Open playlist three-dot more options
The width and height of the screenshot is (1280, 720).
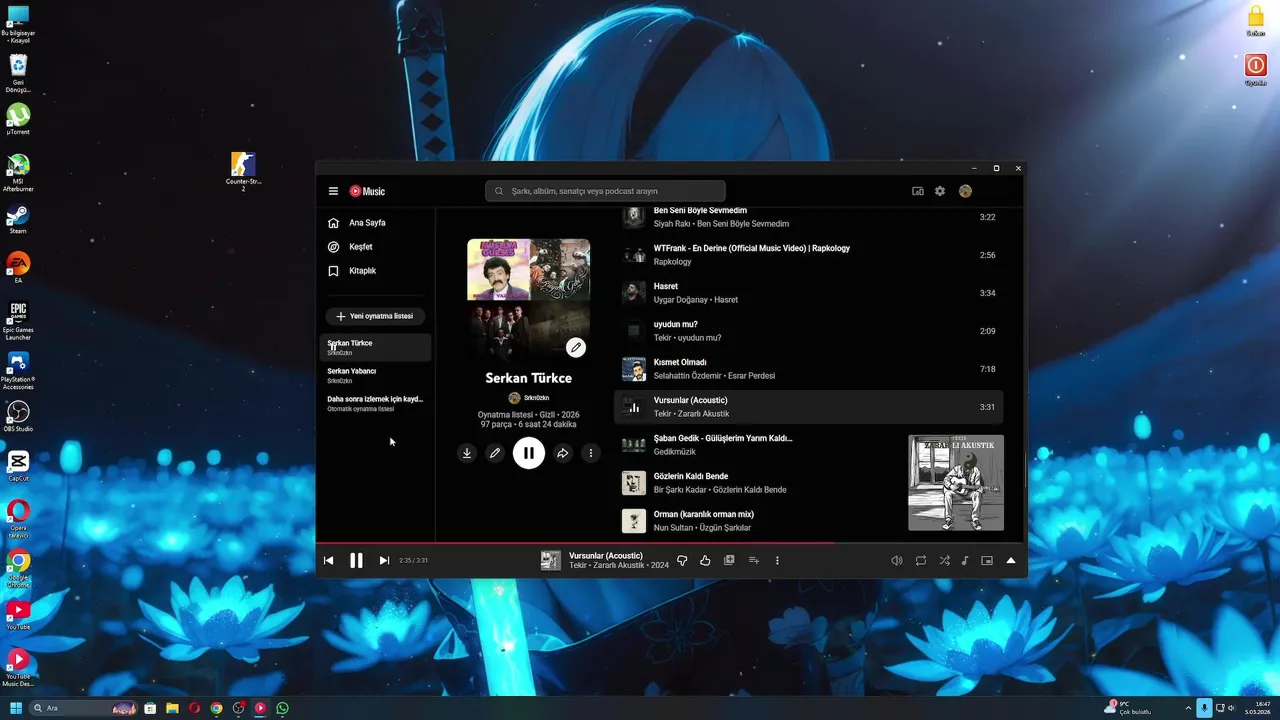pos(591,453)
